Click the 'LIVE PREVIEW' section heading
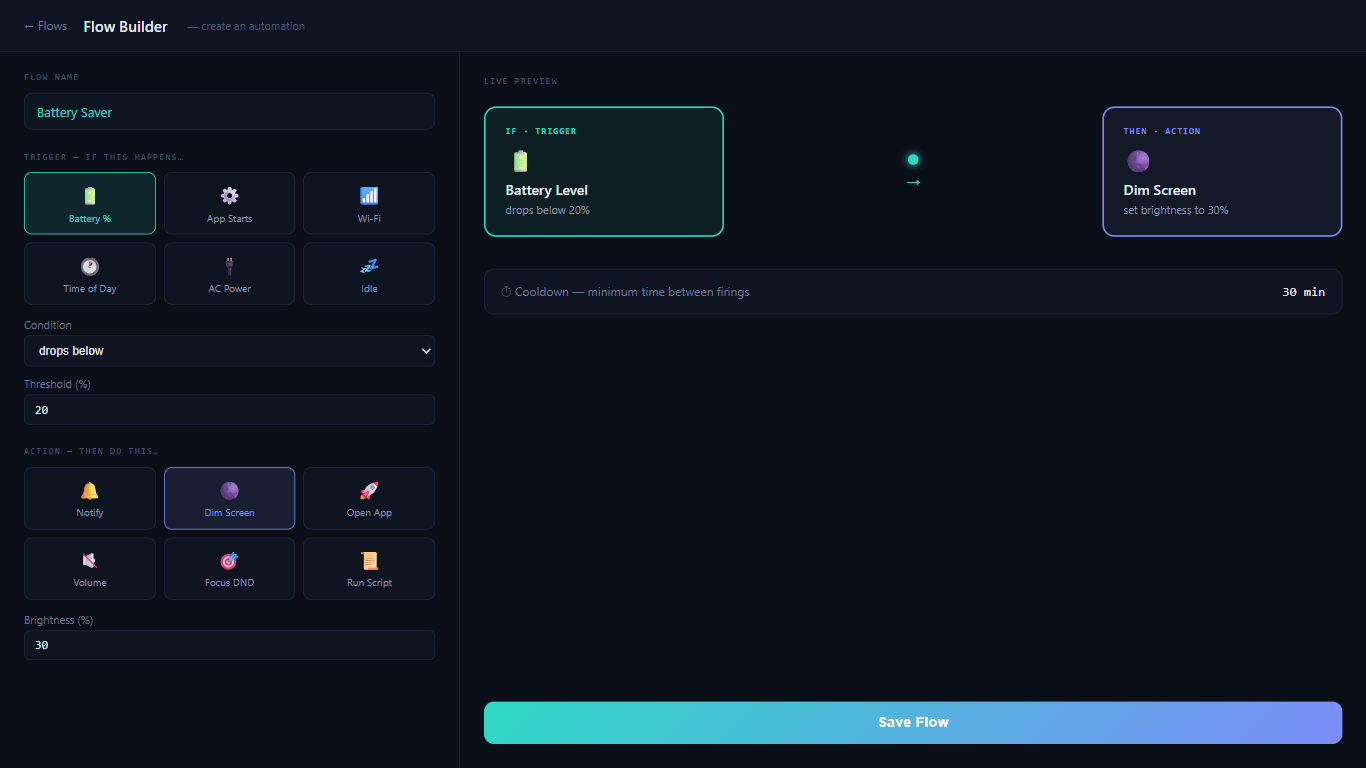 [521, 81]
